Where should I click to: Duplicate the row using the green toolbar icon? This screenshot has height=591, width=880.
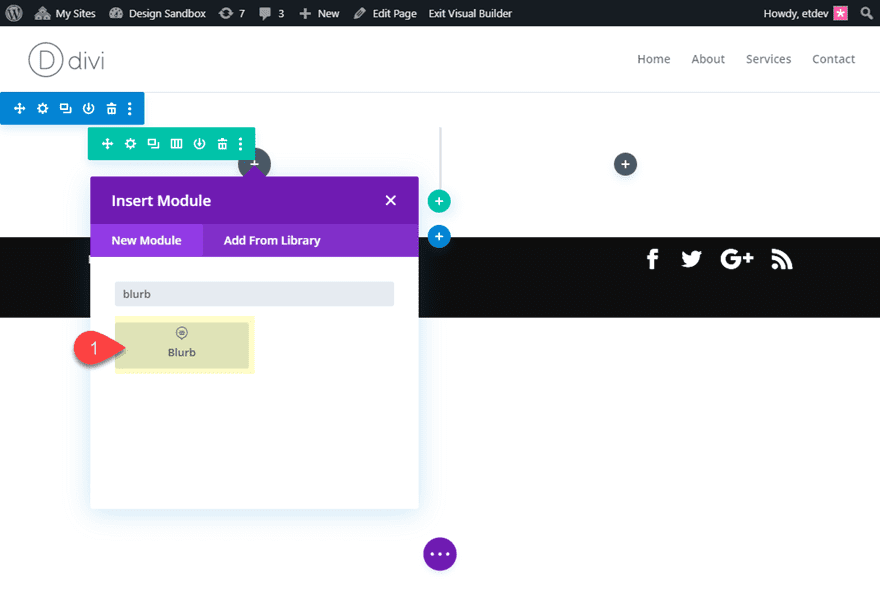click(x=152, y=143)
